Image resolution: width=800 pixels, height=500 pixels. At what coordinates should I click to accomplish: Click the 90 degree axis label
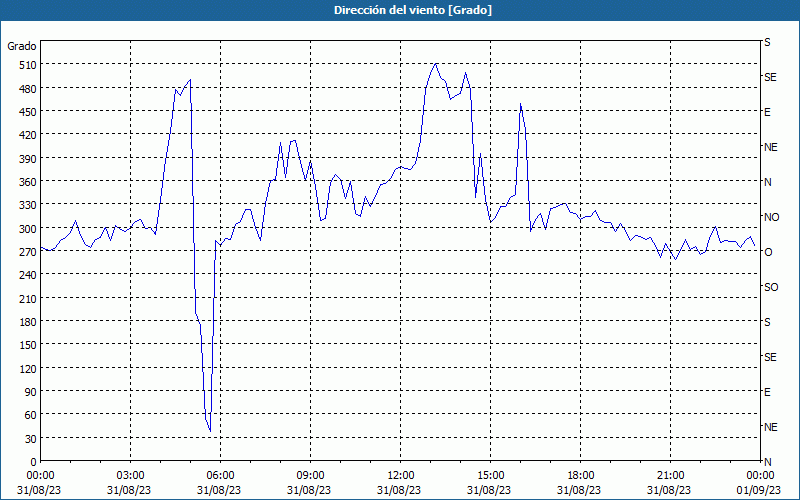[x=31, y=392]
